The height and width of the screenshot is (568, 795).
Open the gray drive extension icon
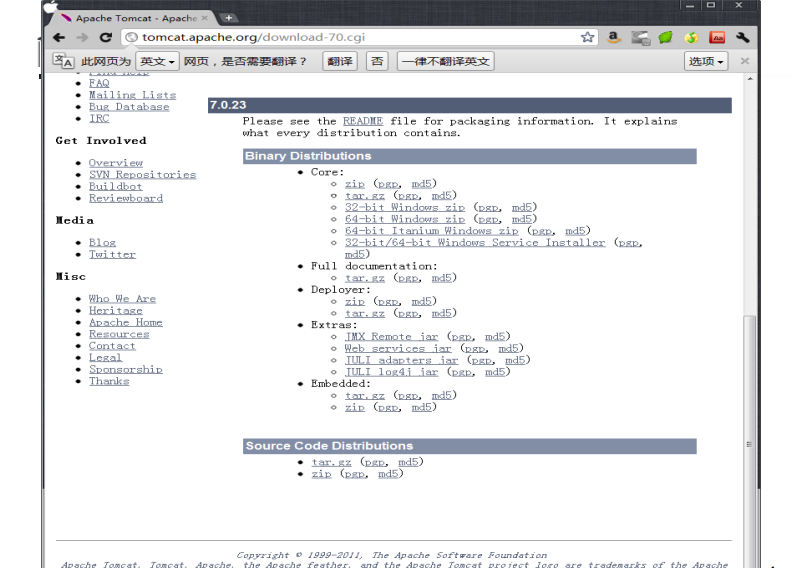(x=640, y=38)
